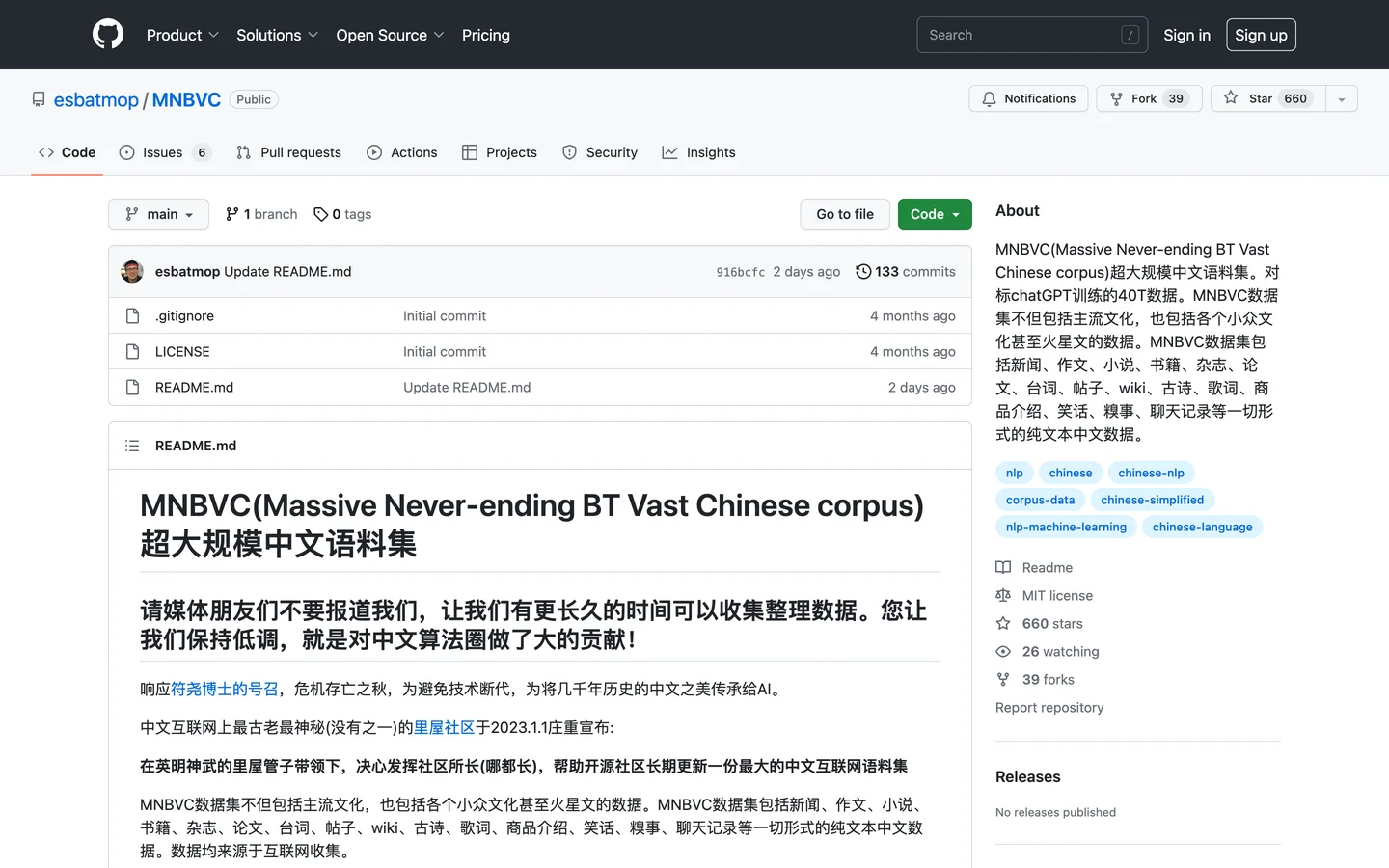
Task: Open the Releases heading link
Action: pyautogui.click(x=1027, y=777)
